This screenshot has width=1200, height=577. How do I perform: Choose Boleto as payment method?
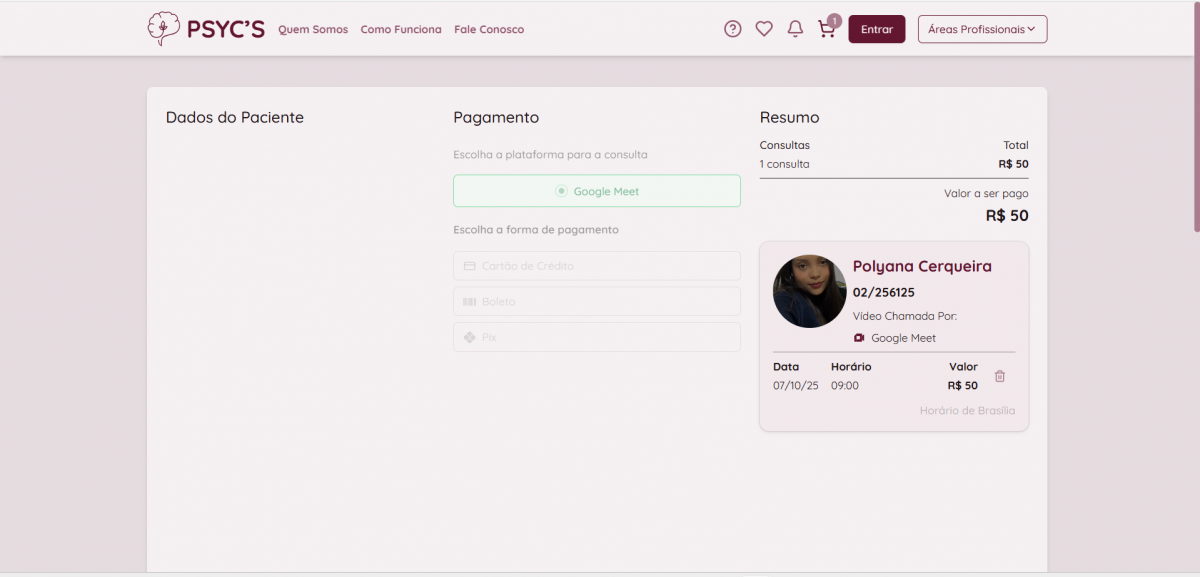tap(597, 301)
